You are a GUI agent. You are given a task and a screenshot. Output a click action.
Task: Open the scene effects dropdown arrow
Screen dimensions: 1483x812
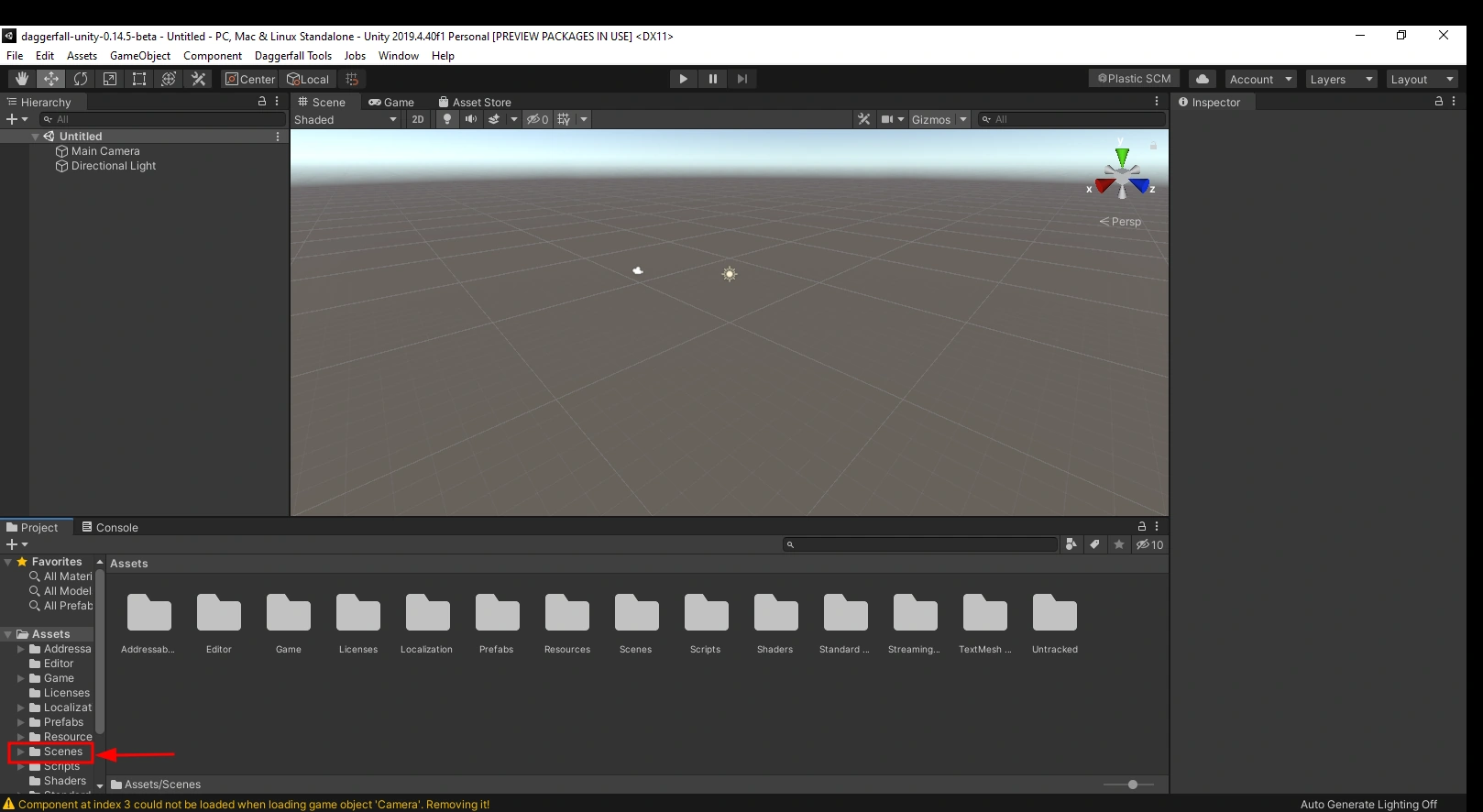[514, 119]
